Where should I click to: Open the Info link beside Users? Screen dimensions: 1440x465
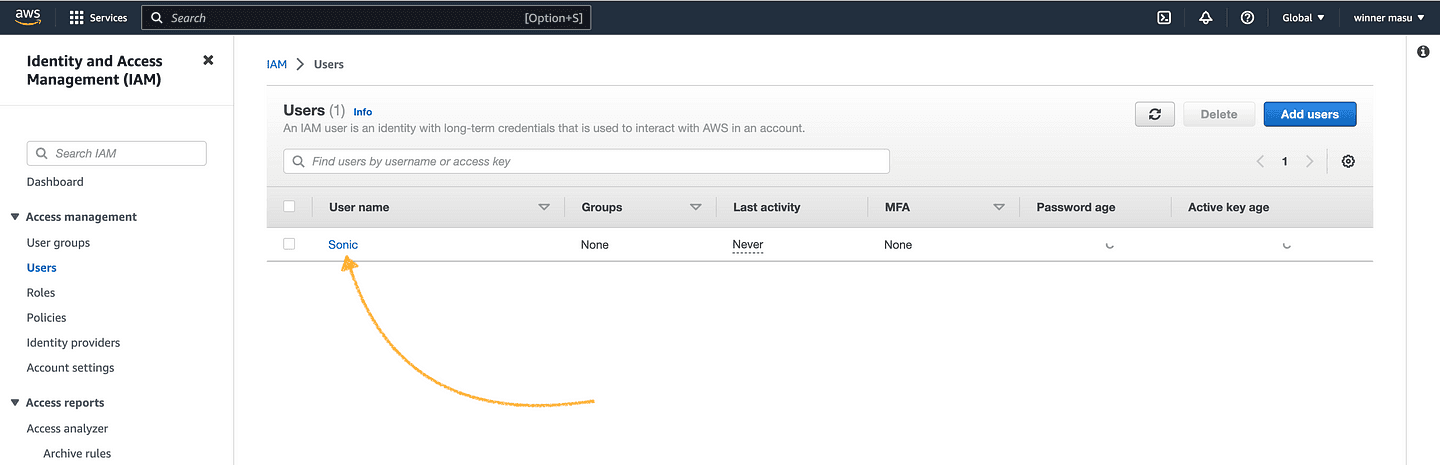pos(363,112)
